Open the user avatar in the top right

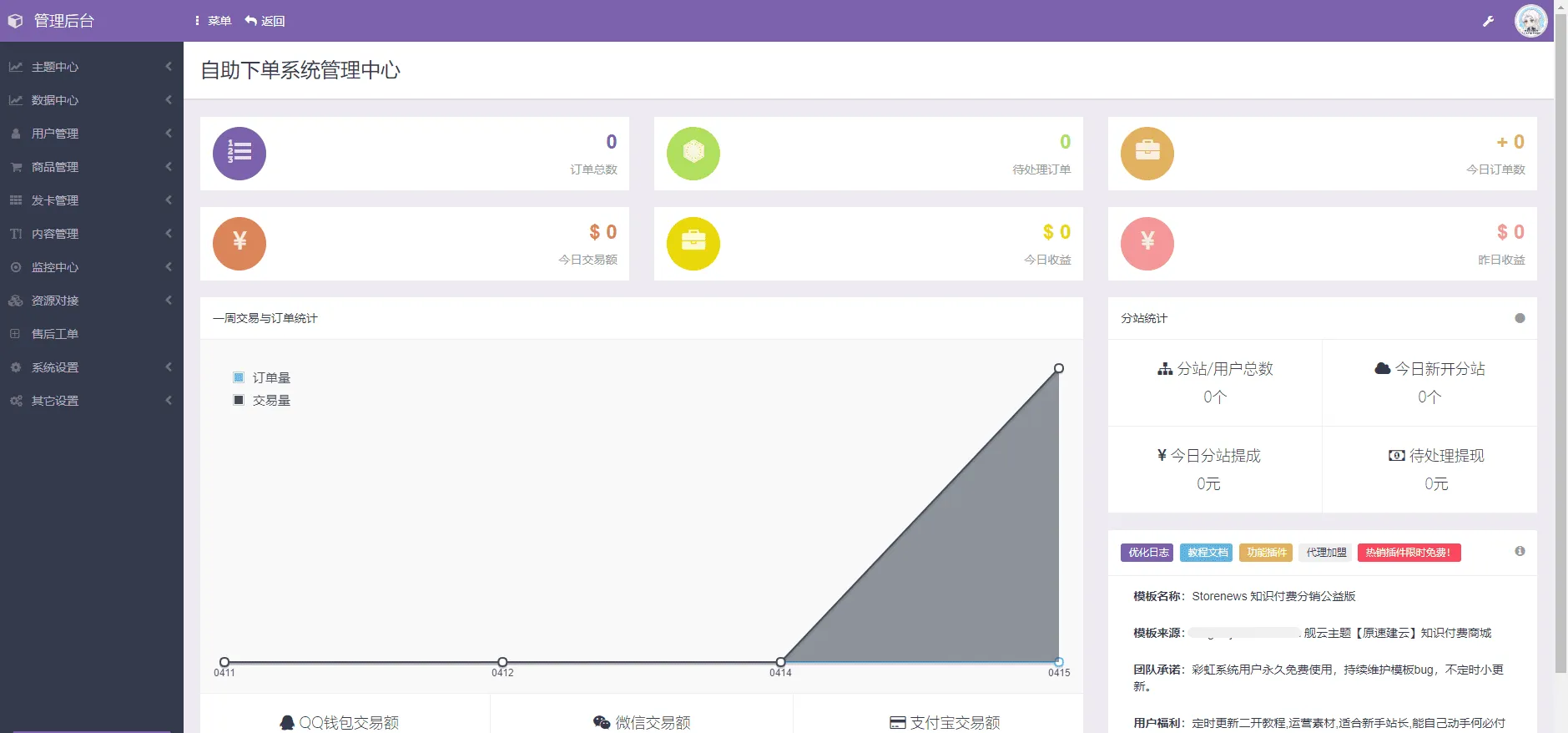pyautogui.click(x=1530, y=21)
